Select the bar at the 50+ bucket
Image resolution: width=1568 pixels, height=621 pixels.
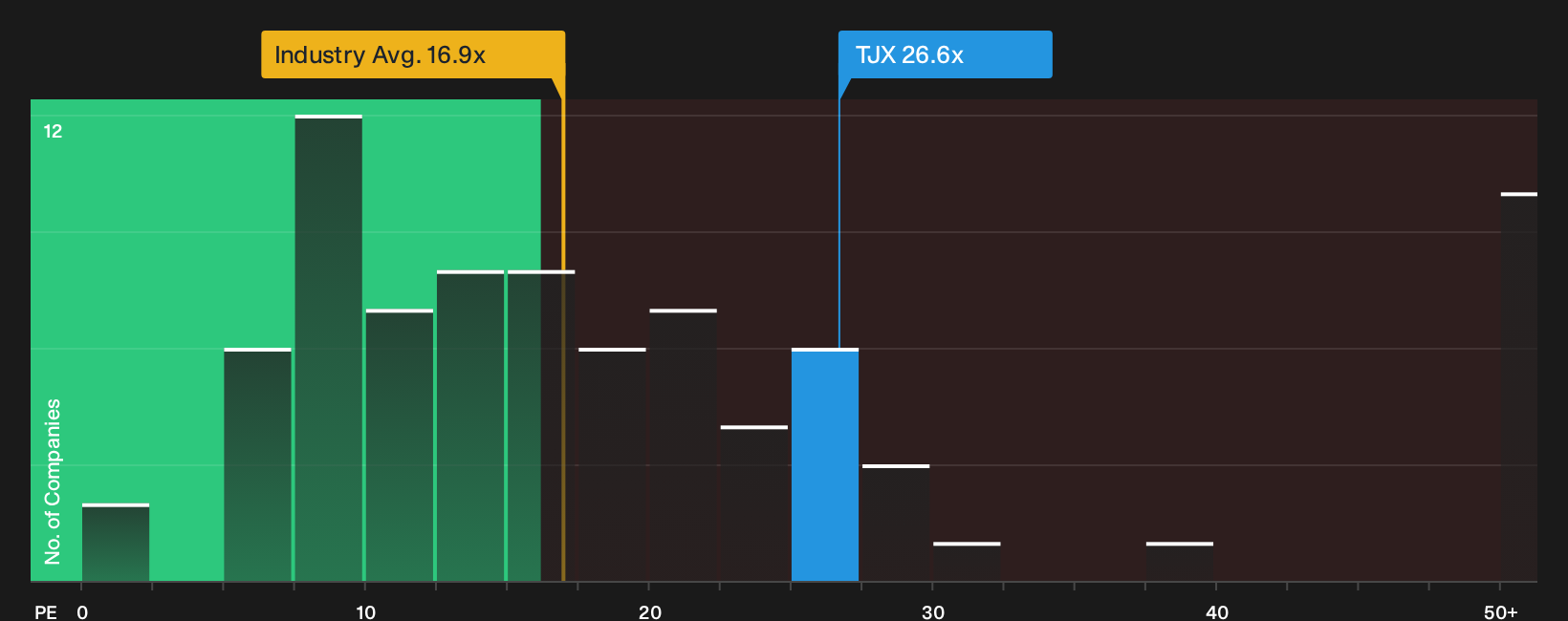pos(1519,387)
